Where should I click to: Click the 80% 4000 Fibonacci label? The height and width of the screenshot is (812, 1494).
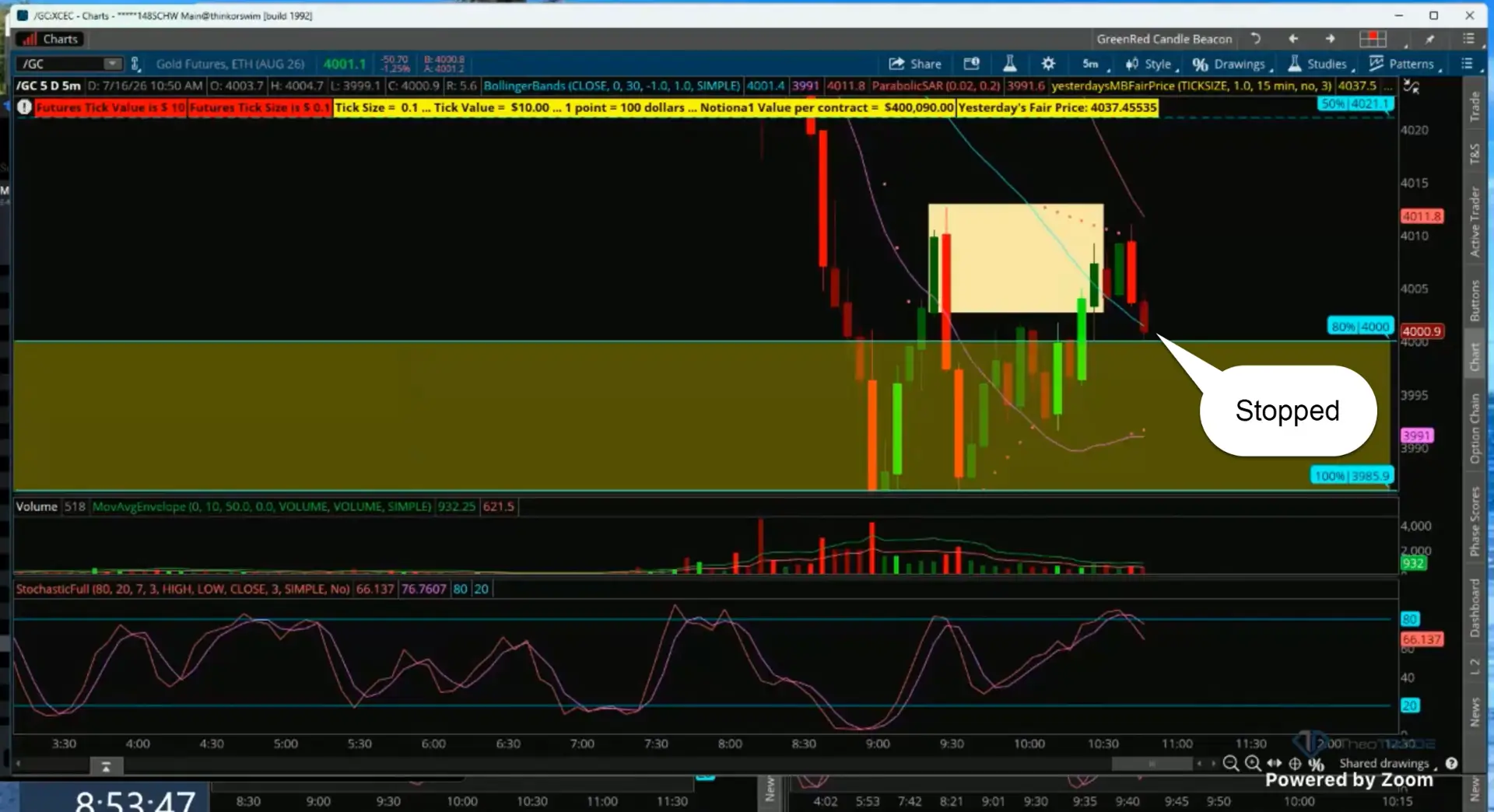coord(1360,327)
